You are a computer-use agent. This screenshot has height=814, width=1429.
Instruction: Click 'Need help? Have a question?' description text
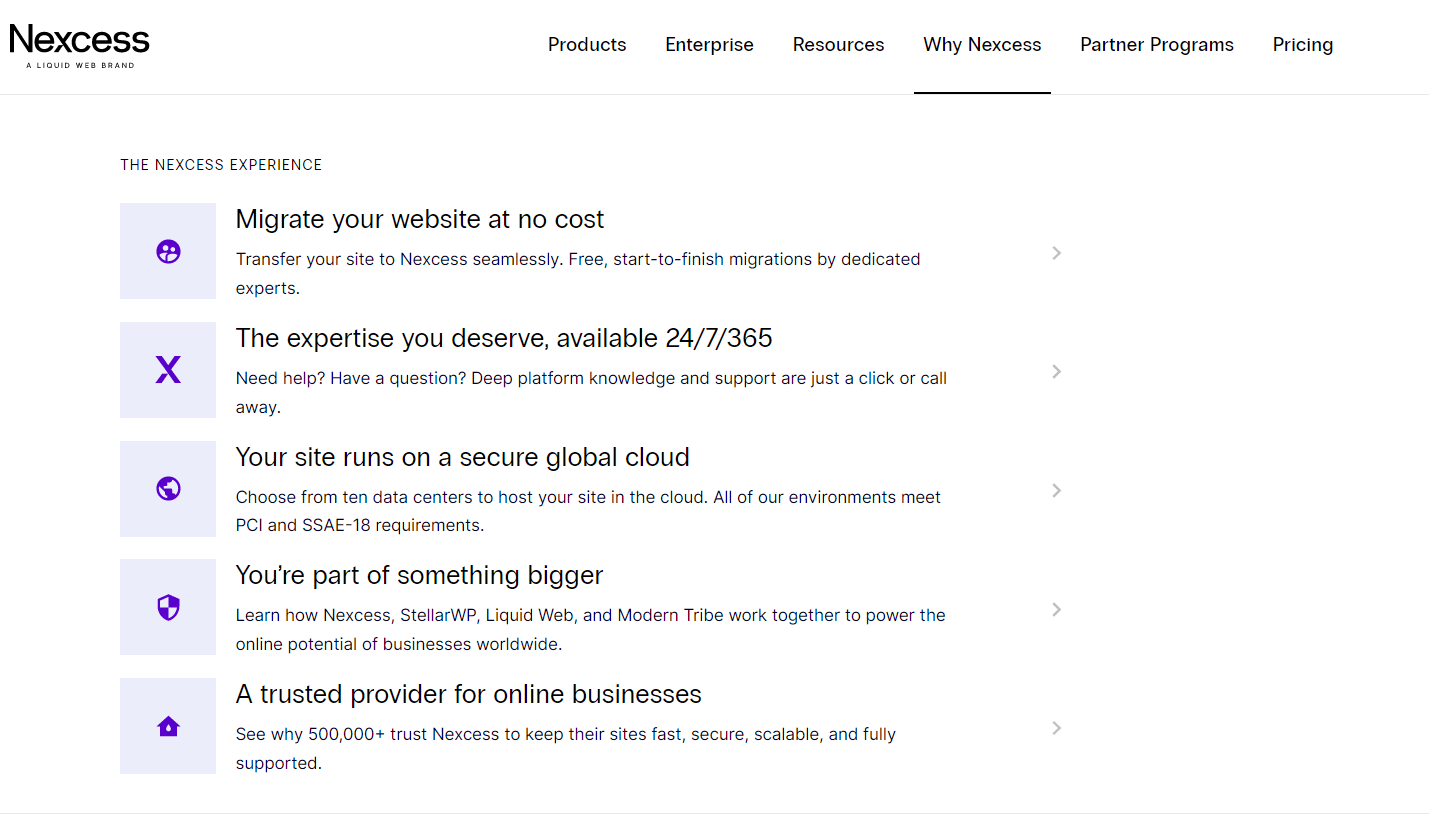click(x=591, y=392)
